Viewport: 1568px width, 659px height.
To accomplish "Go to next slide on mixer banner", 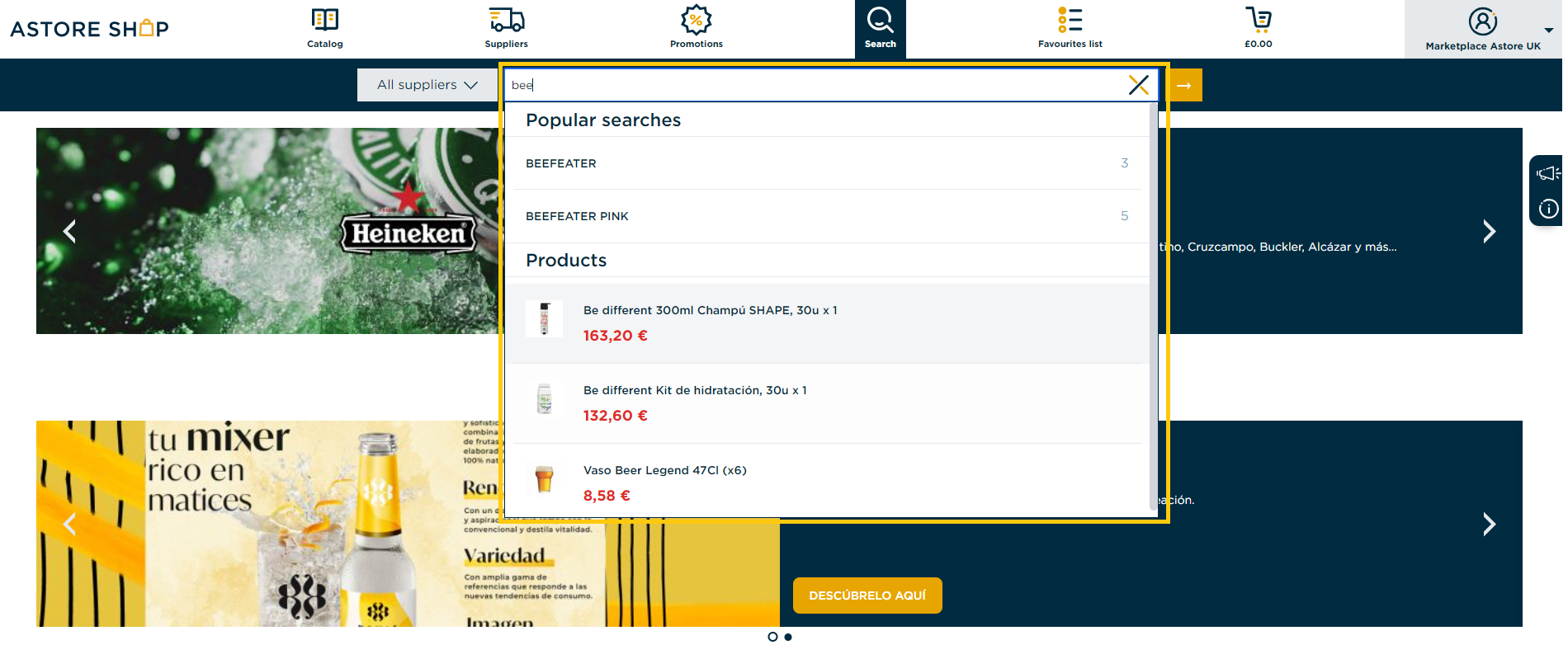I will (1489, 524).
